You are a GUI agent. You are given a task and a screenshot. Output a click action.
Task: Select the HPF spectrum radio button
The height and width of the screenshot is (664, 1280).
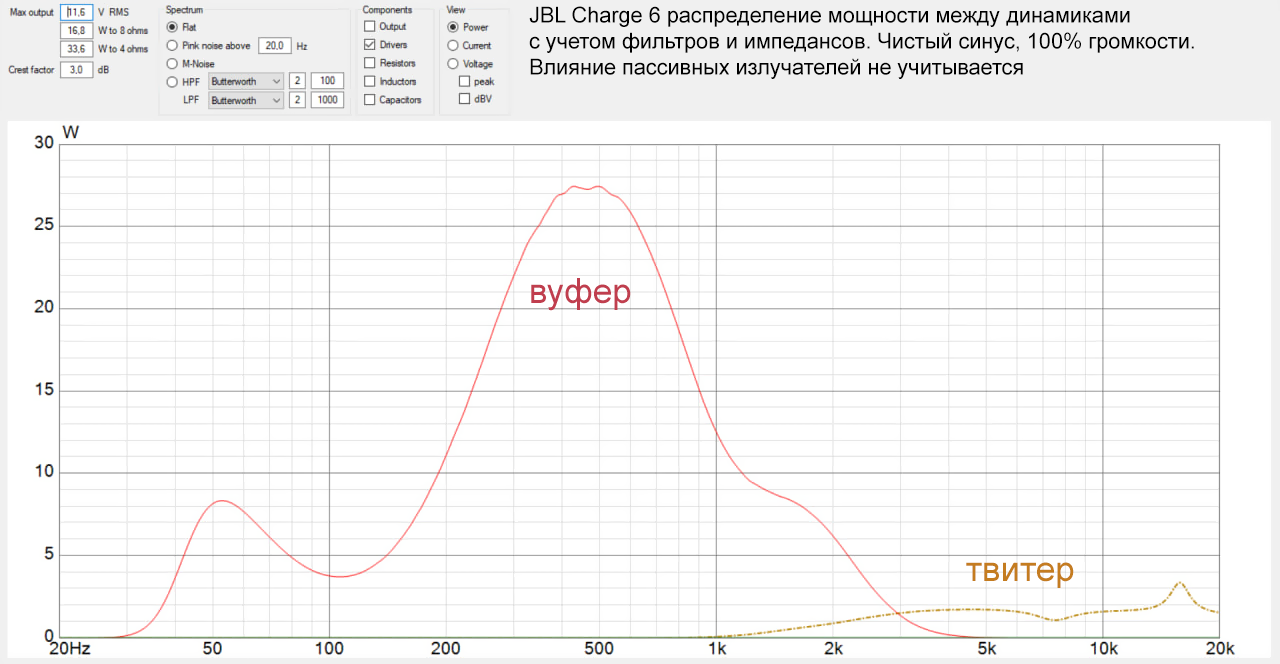172,82
